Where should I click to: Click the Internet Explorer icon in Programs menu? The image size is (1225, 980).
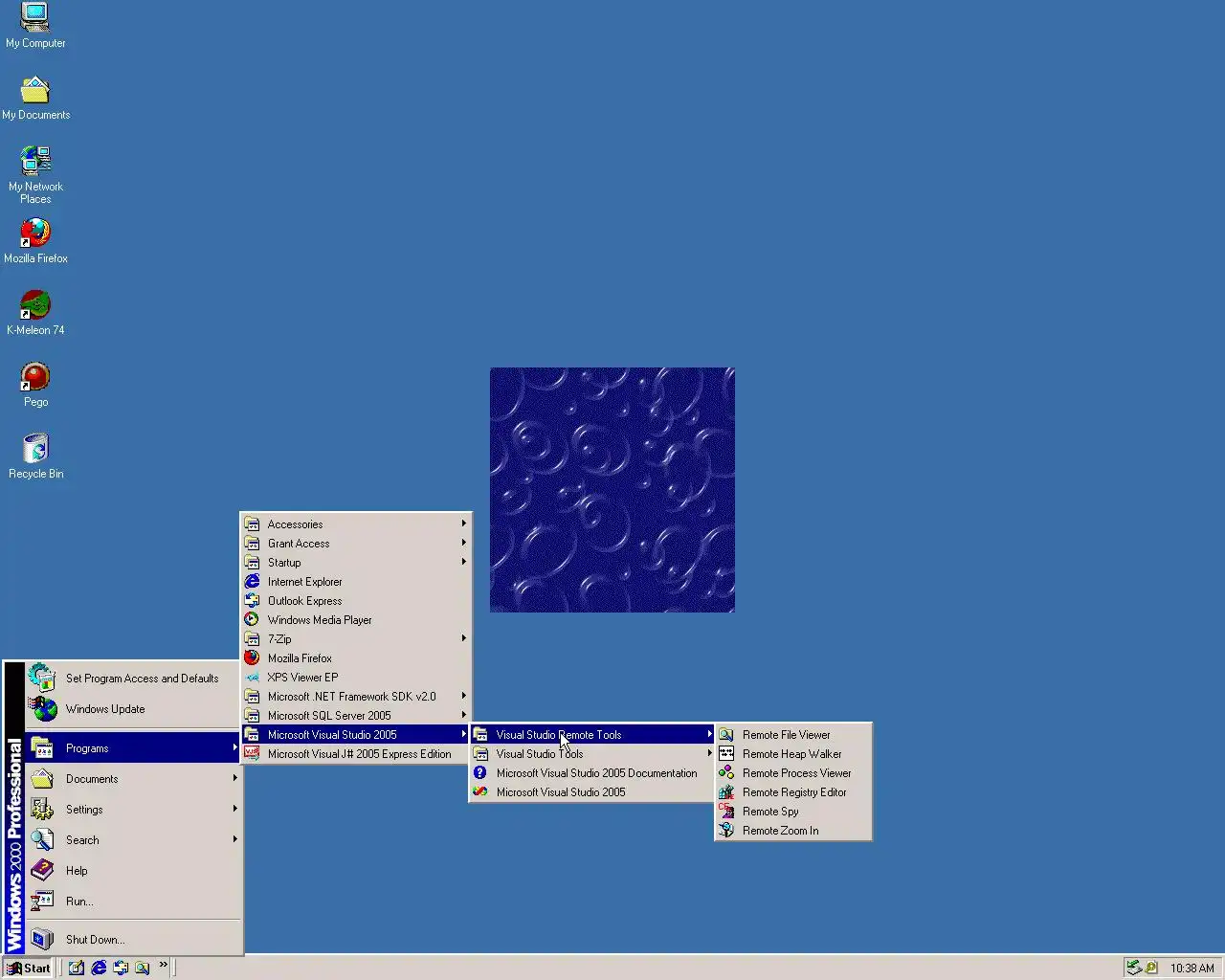[x=252, y=582]
